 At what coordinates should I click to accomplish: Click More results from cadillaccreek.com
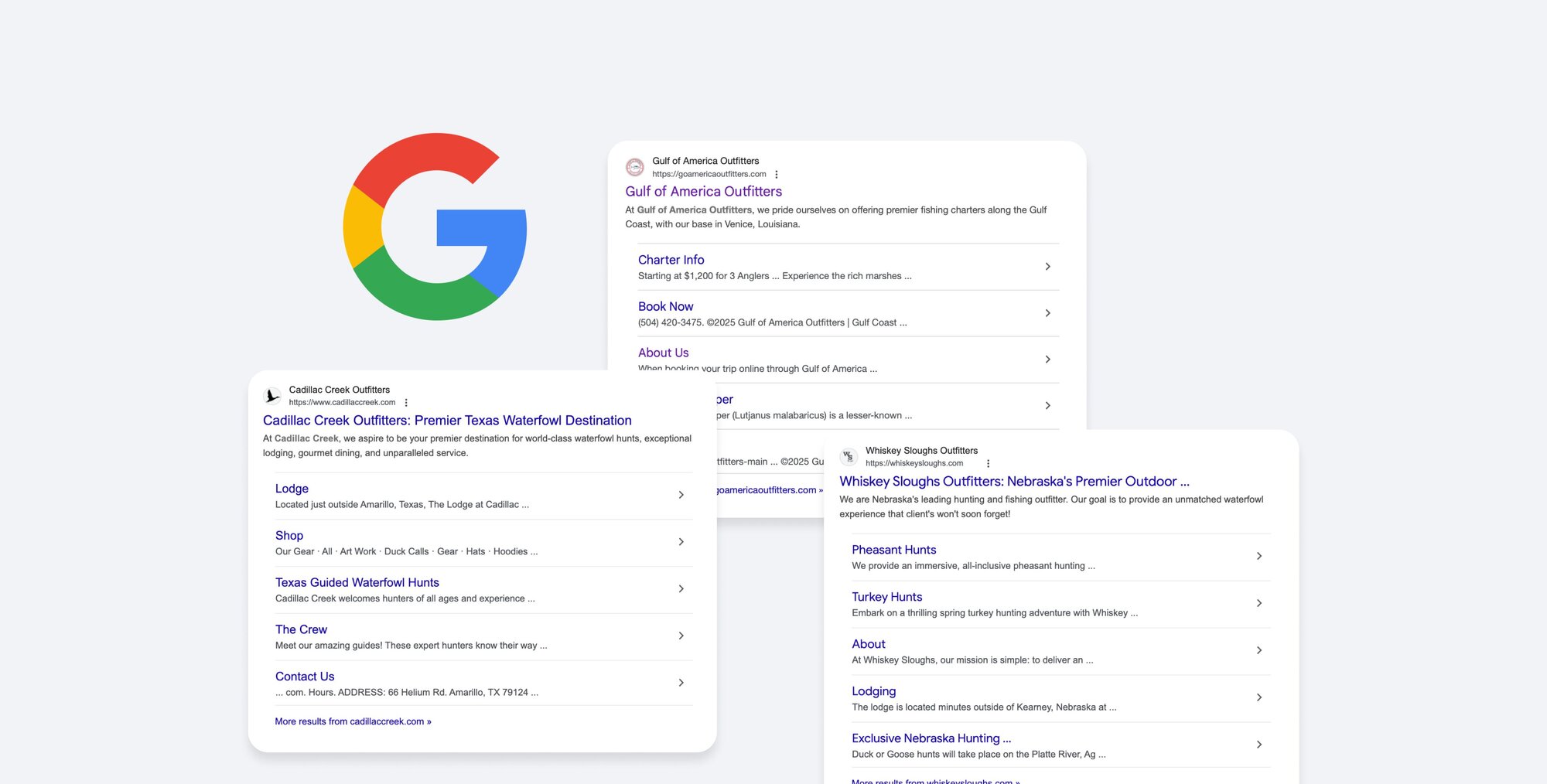click(x=353, y=721)
